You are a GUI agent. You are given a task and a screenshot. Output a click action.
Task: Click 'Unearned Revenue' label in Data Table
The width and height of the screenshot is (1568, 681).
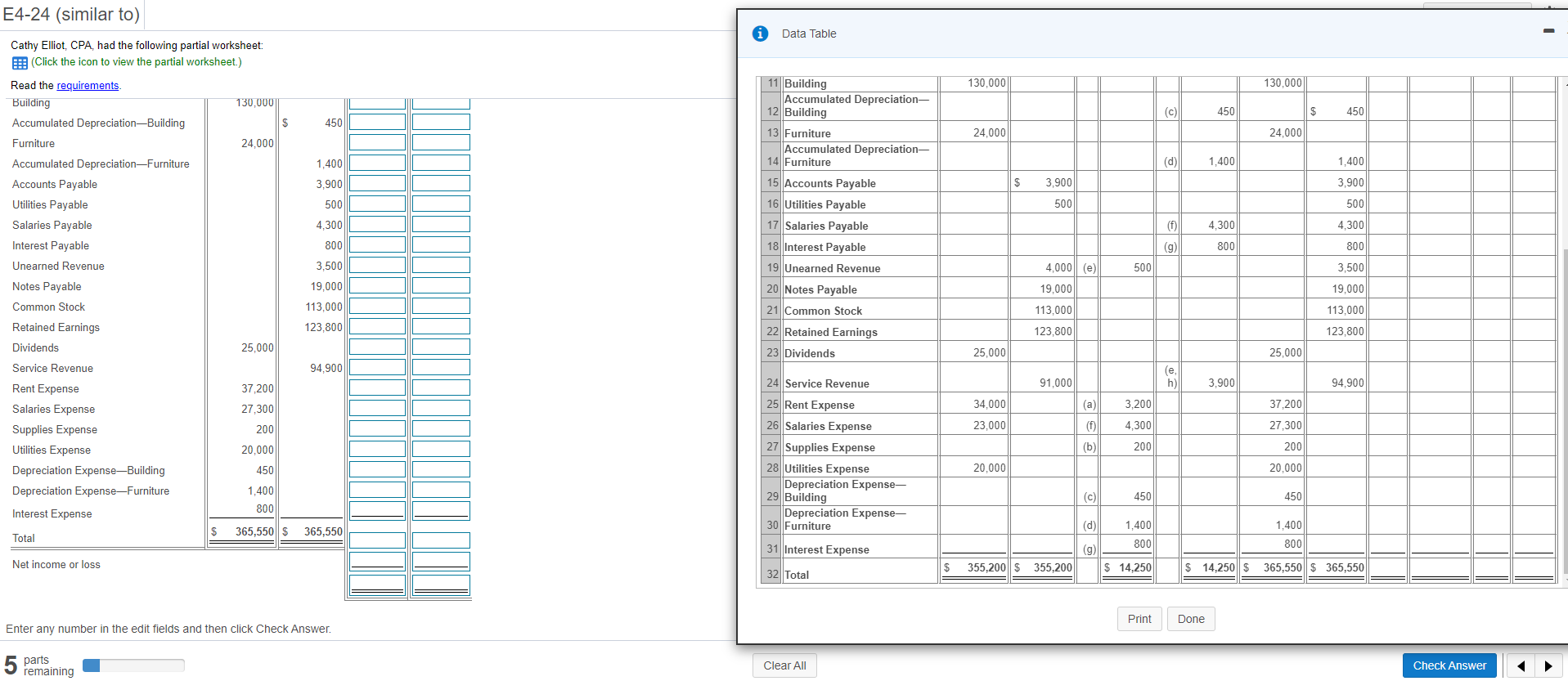coord(832,268)
